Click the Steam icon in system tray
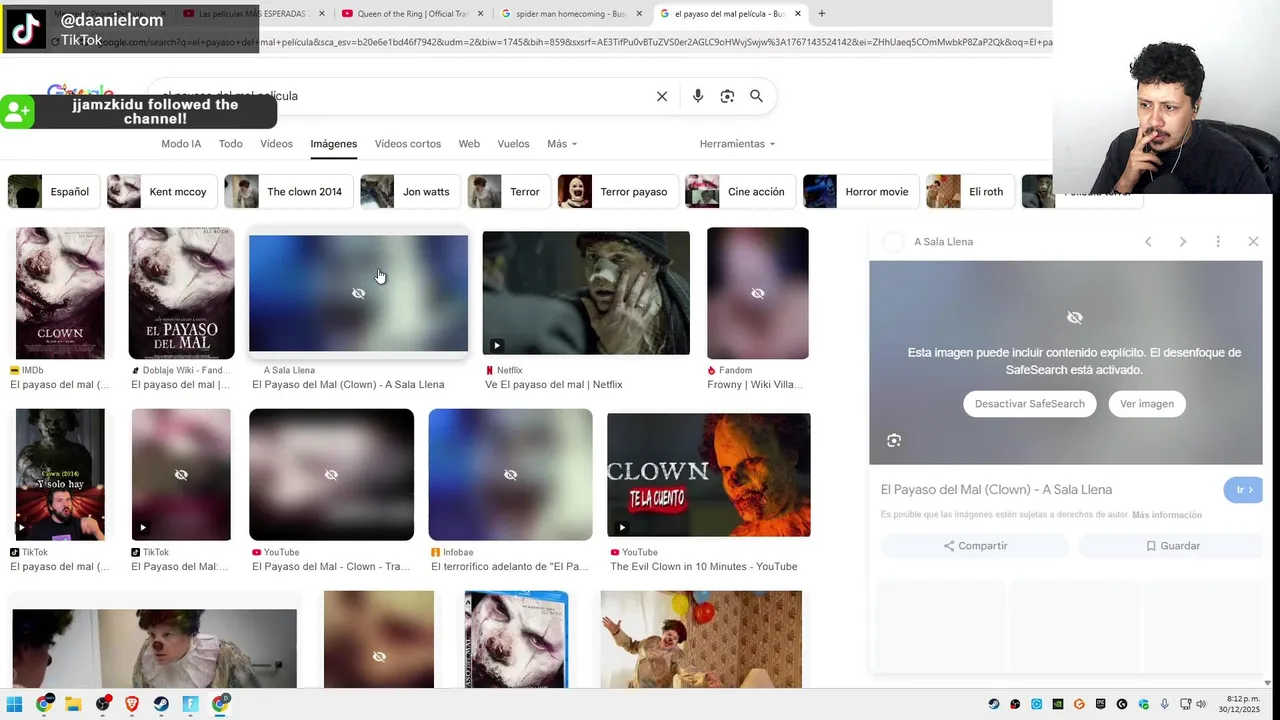The image size is (1280, 720). tap(994, 705)
